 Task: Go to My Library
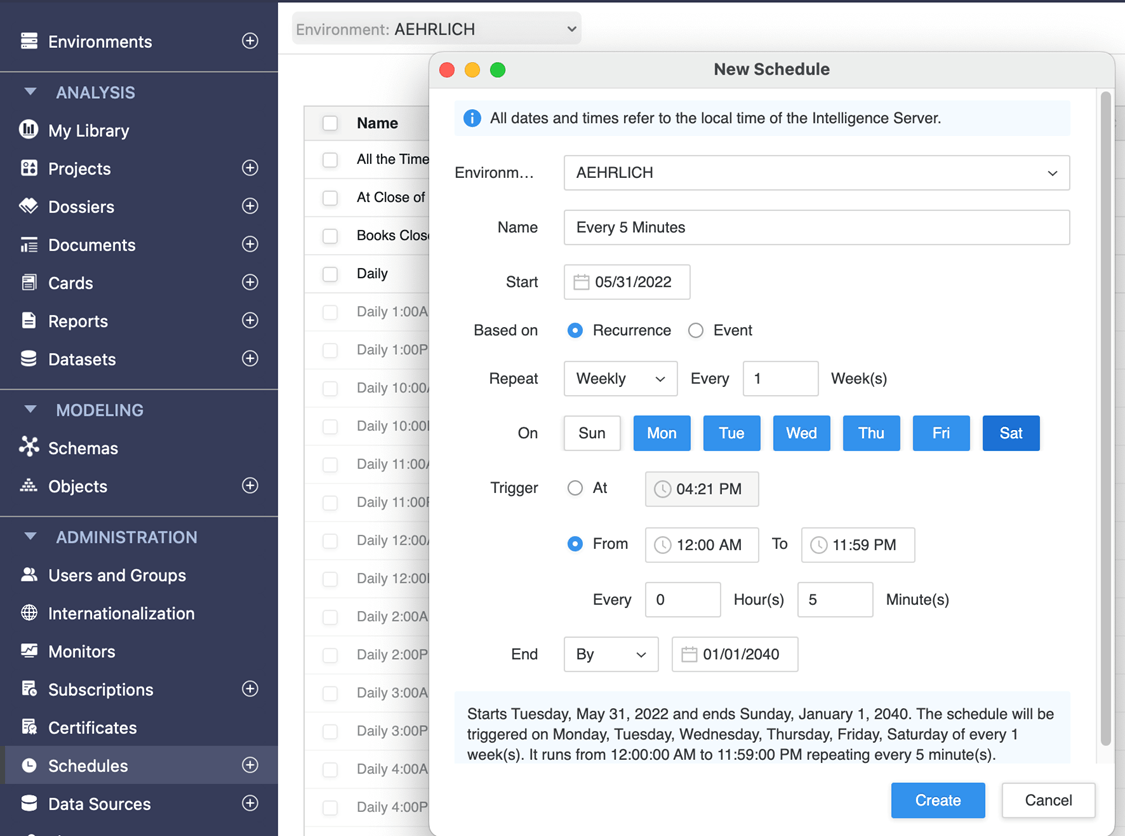[88, 130]
